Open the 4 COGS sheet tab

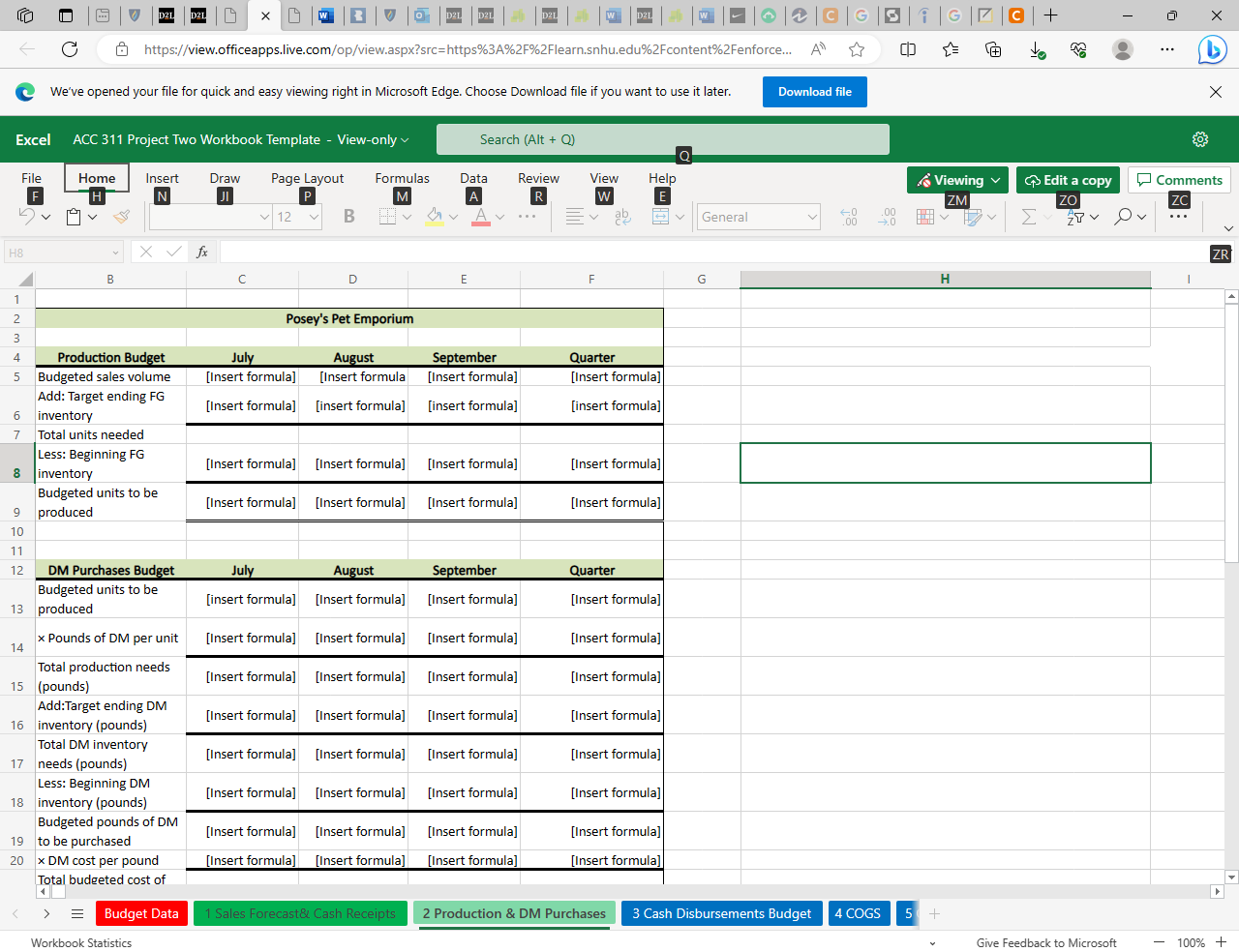pyautogui.click(x=858, y=913)
